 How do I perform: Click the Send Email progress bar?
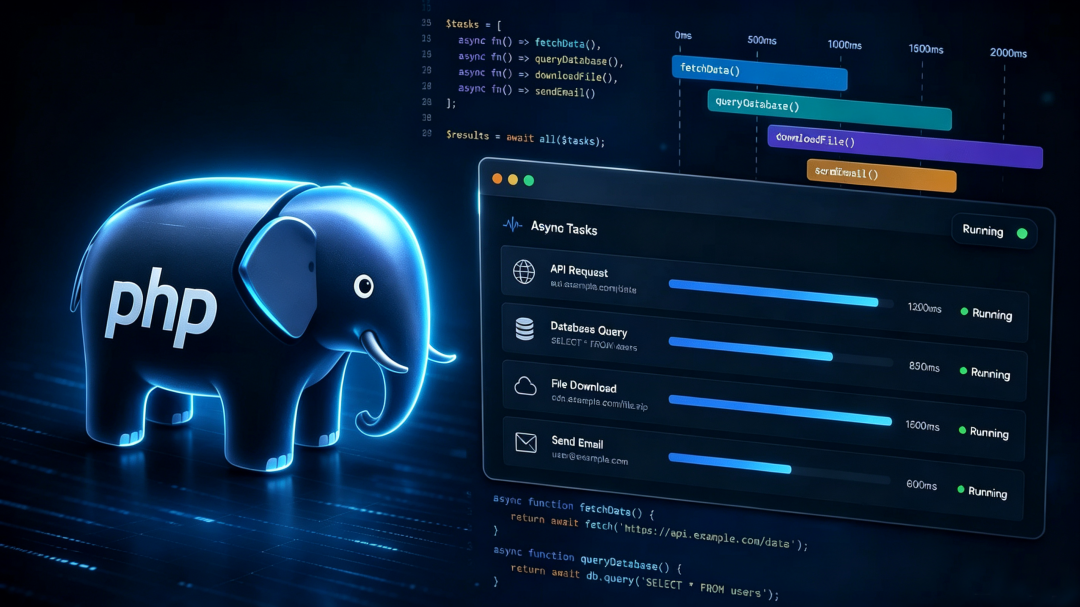(x=778, y=467)
